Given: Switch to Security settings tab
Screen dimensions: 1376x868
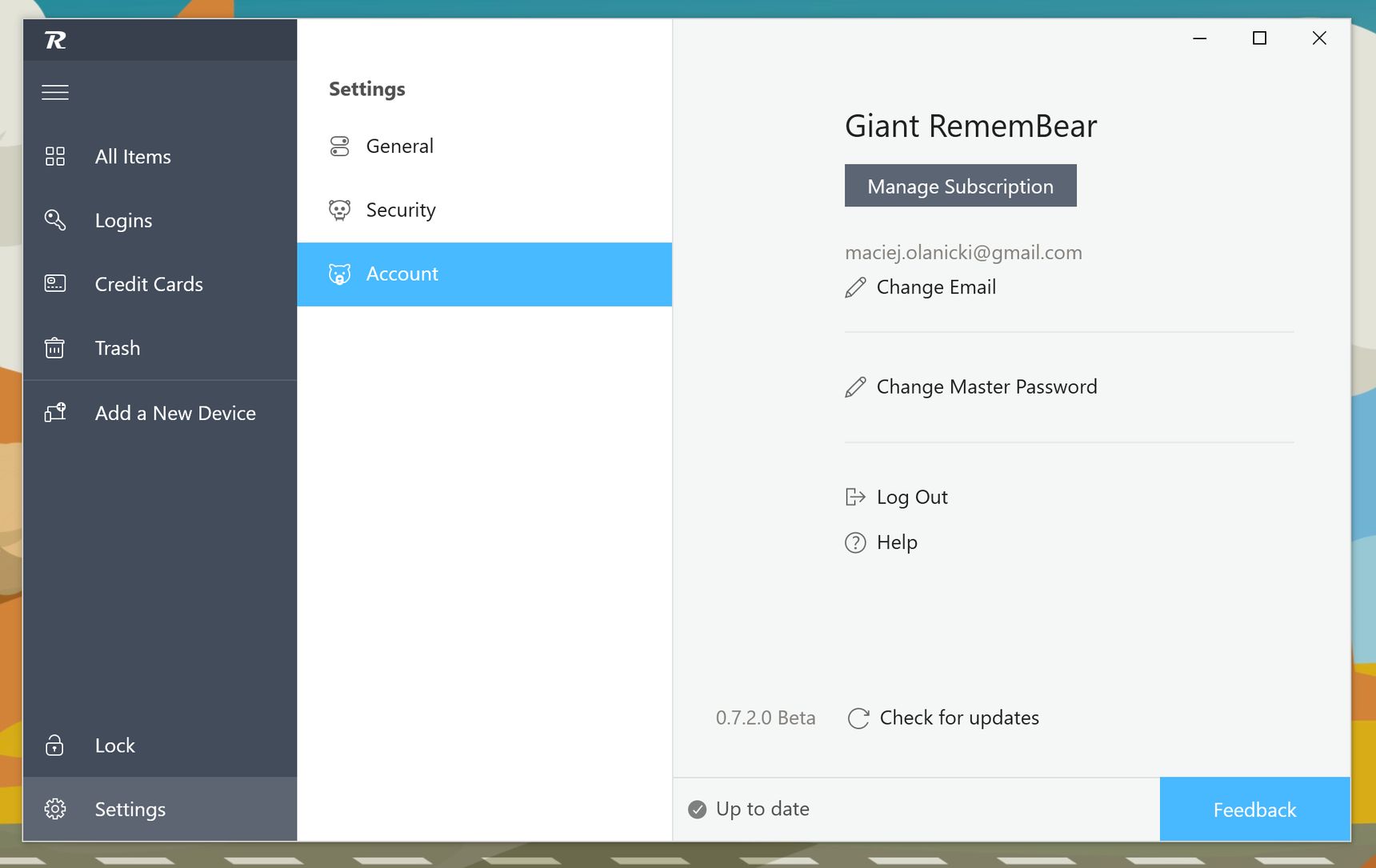Looking at the screenshot, I should 485,210.
